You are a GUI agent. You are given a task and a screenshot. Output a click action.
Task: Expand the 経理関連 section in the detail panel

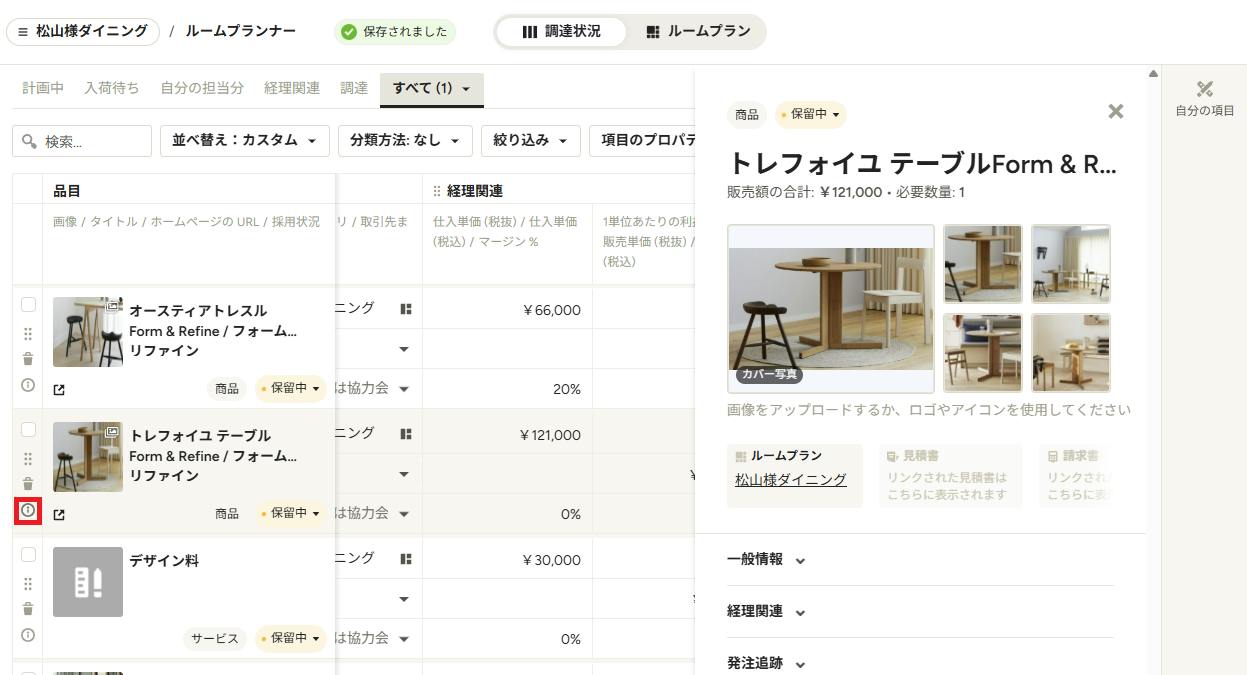point(766,611)
